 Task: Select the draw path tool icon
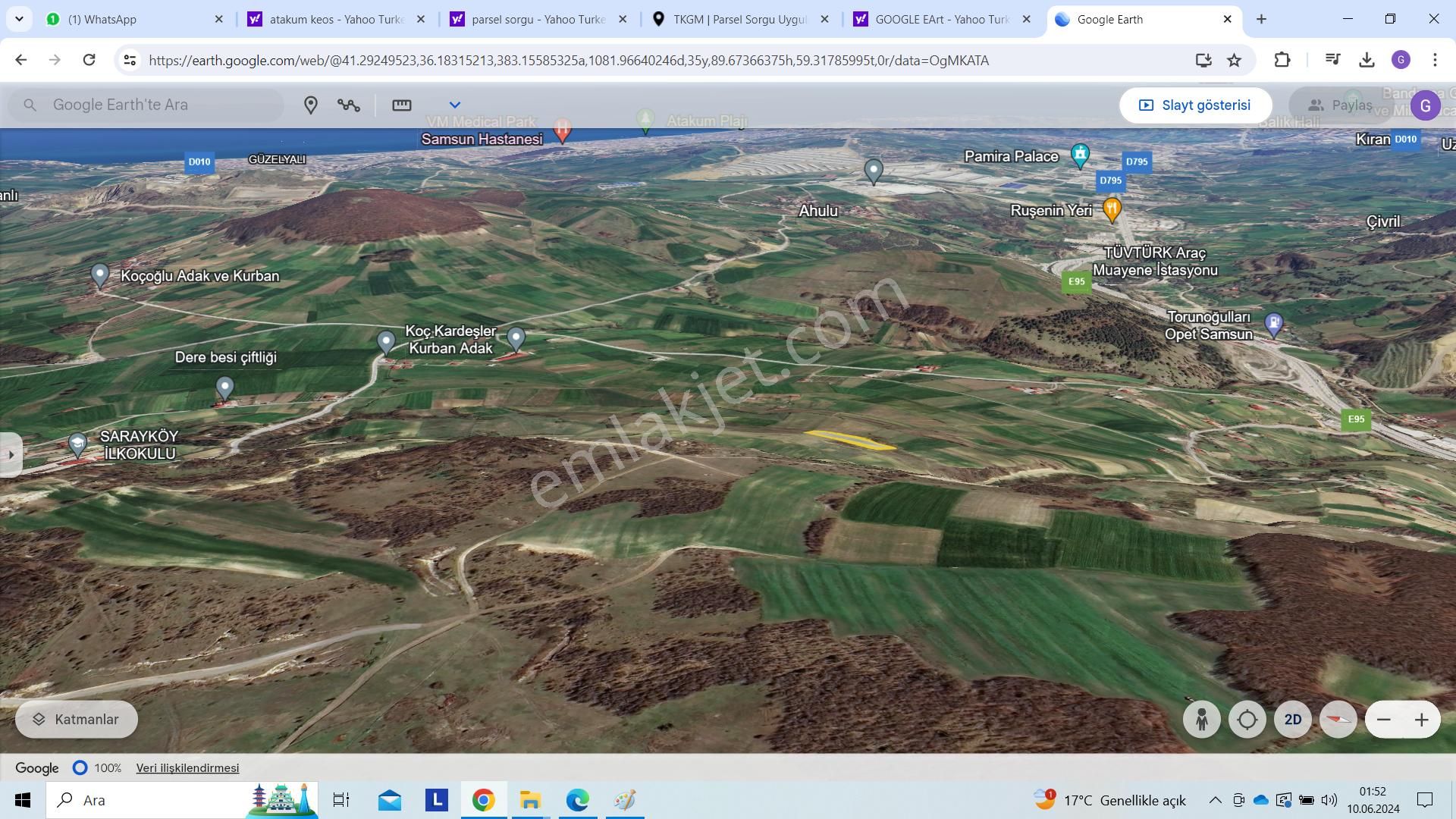click(349, 105)
